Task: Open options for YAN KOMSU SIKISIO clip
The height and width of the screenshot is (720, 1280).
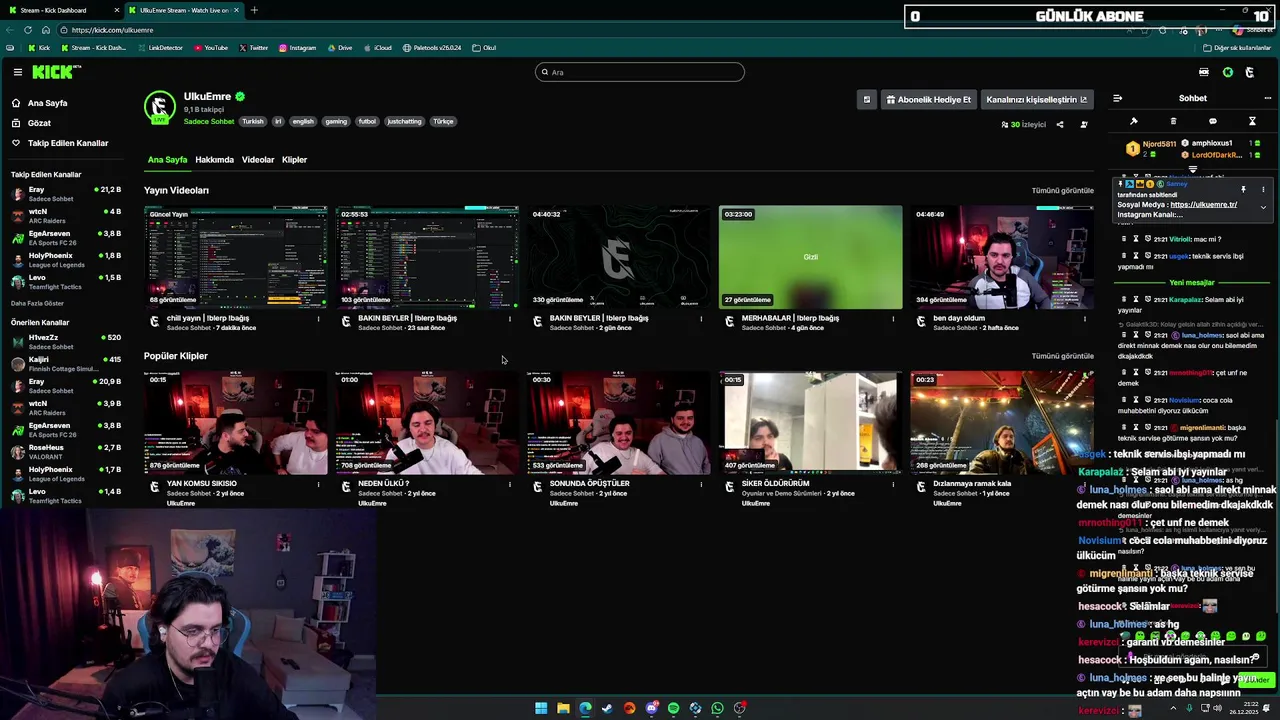Action: point(318,484)
